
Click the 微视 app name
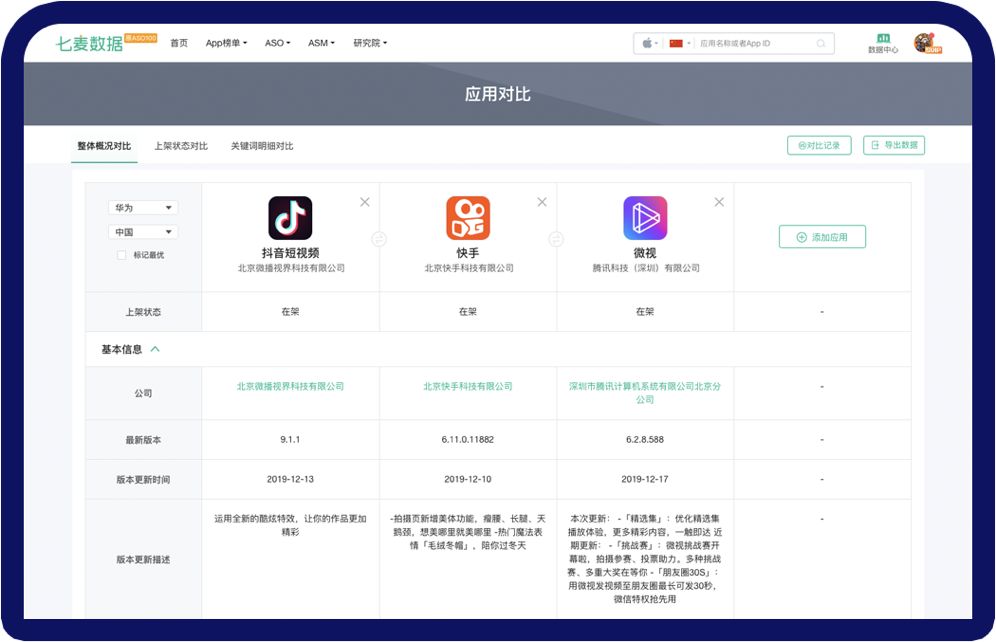tap(645, 253)
